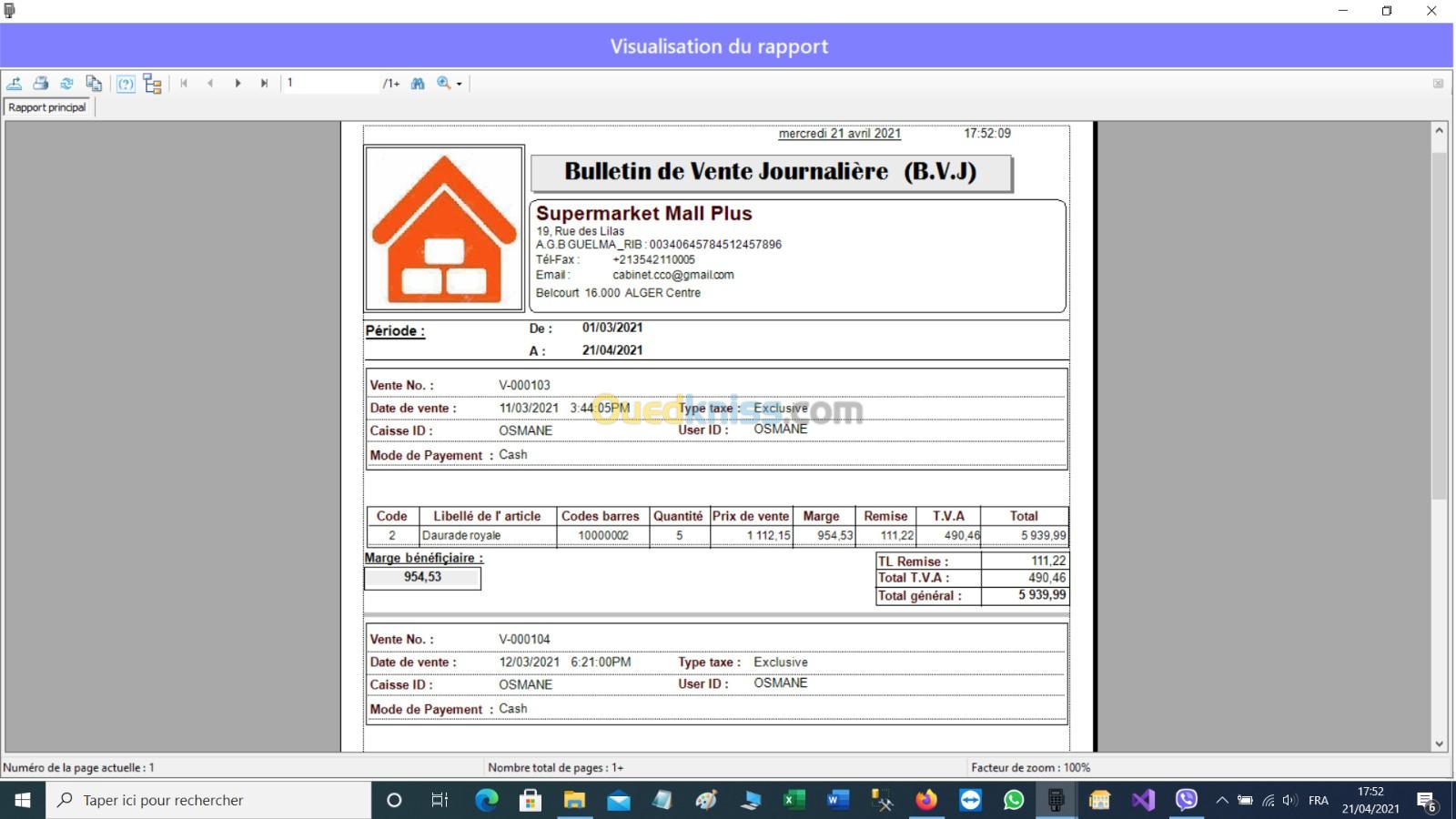The image size is (1456, 819).
Task: Click the cabinet.cco@gmail.com email address
Action: tap(672, 275)
